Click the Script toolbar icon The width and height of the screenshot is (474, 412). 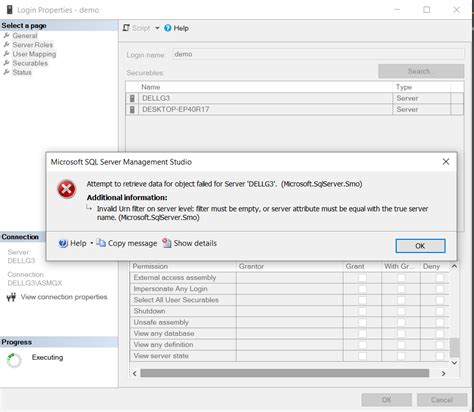point(126,28)
